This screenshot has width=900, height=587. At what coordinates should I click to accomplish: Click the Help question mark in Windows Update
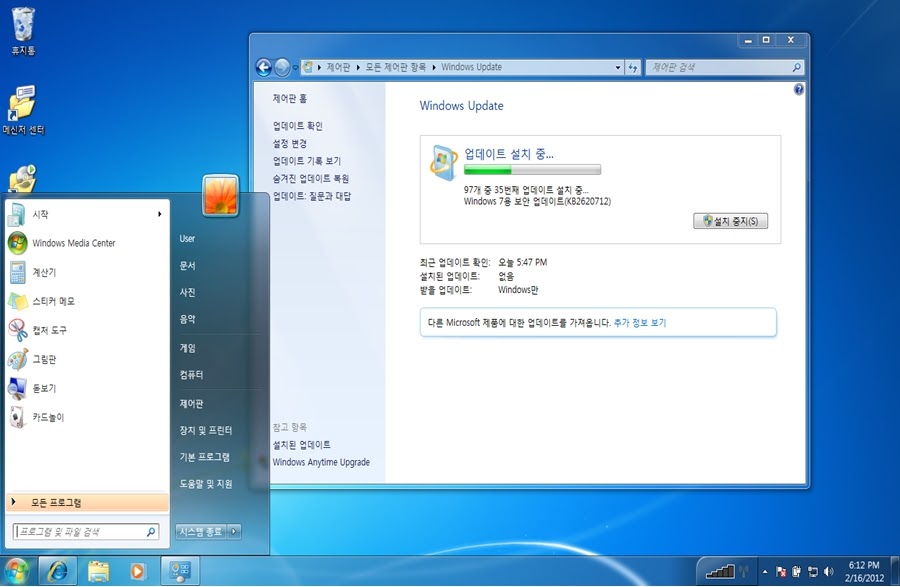pos(797,89)
